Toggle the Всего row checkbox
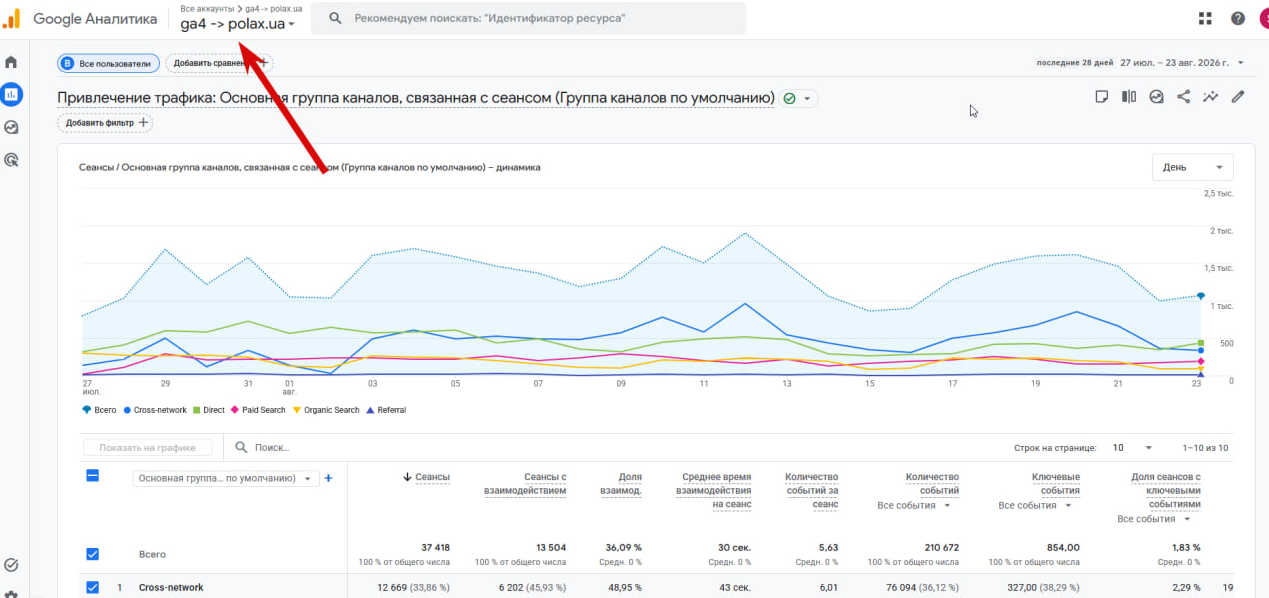1269x598 pixels. click(93, 554)
